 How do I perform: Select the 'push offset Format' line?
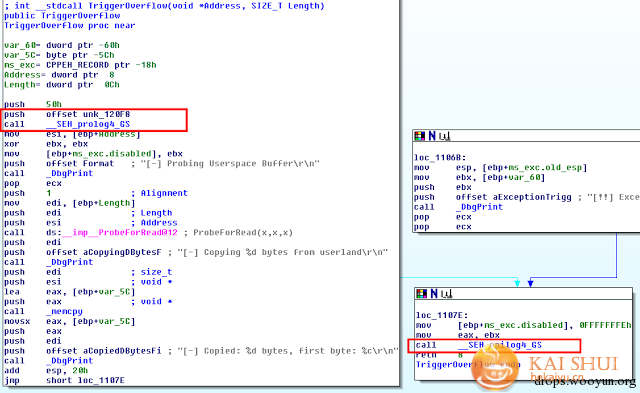point(162,163)
